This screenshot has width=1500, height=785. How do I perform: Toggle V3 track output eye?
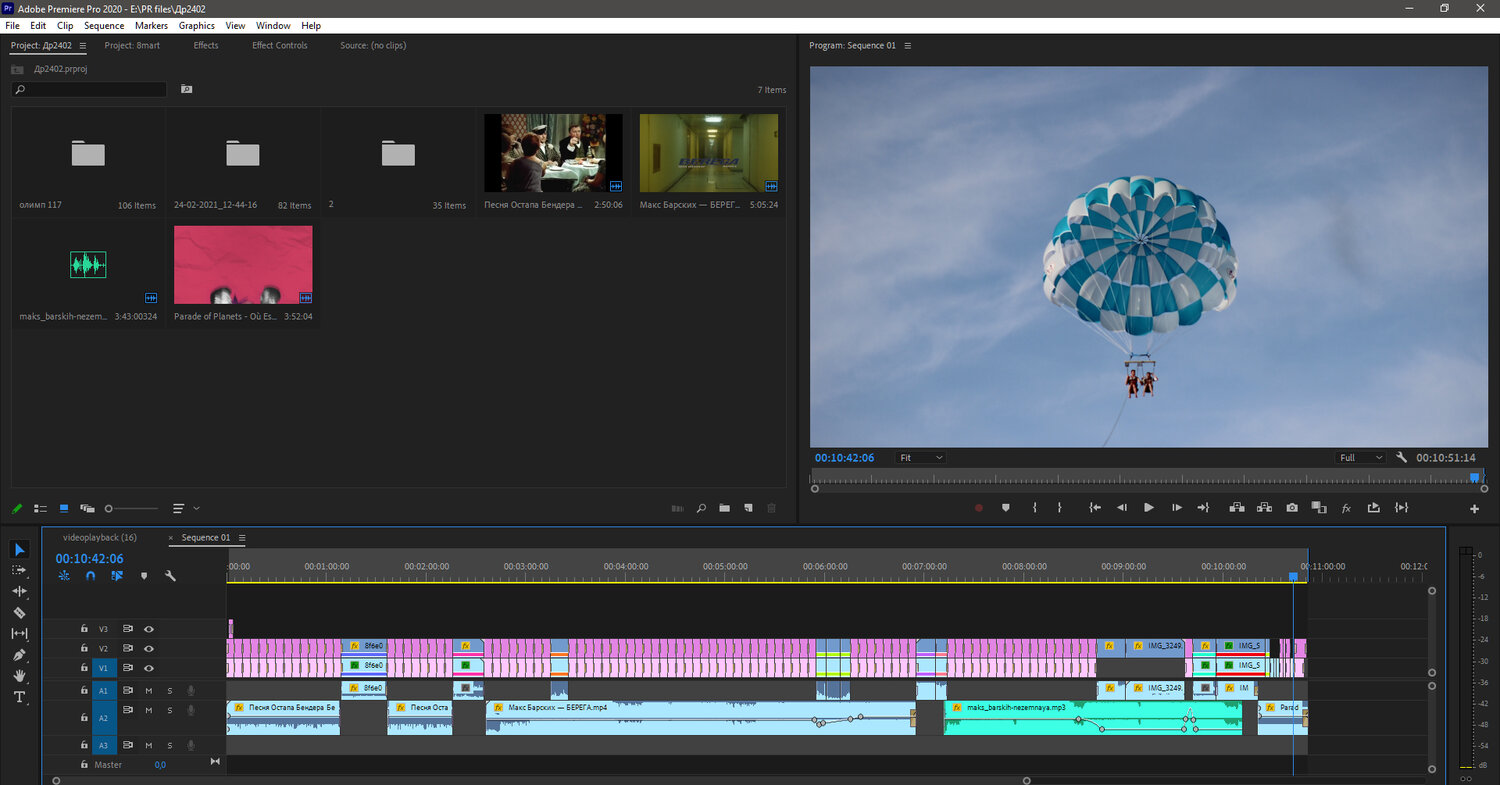[x=149, y=629]
